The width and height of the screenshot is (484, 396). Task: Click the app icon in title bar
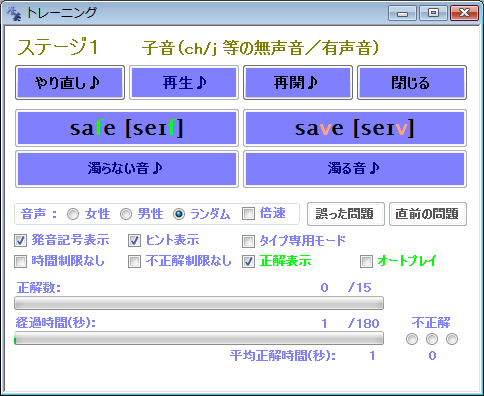tap(14, 13)
